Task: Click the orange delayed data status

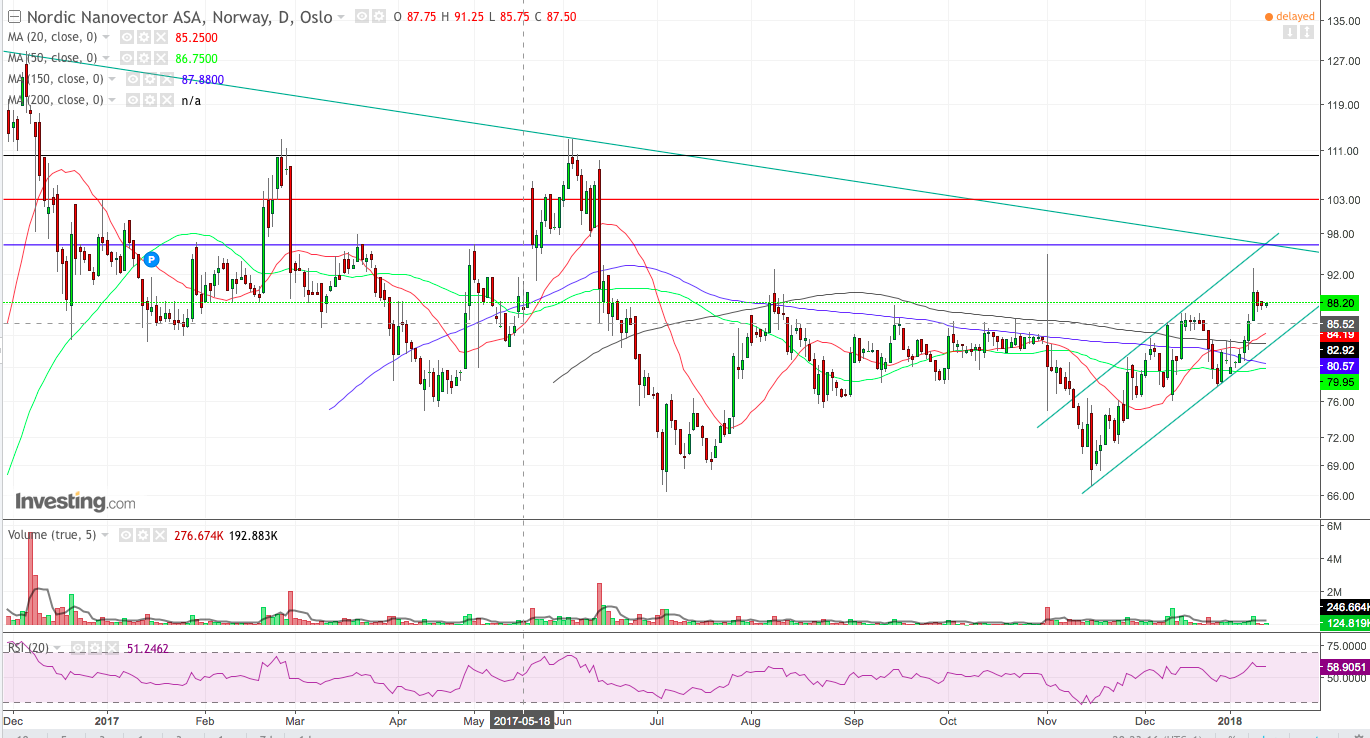Action: click(1290, 16)
